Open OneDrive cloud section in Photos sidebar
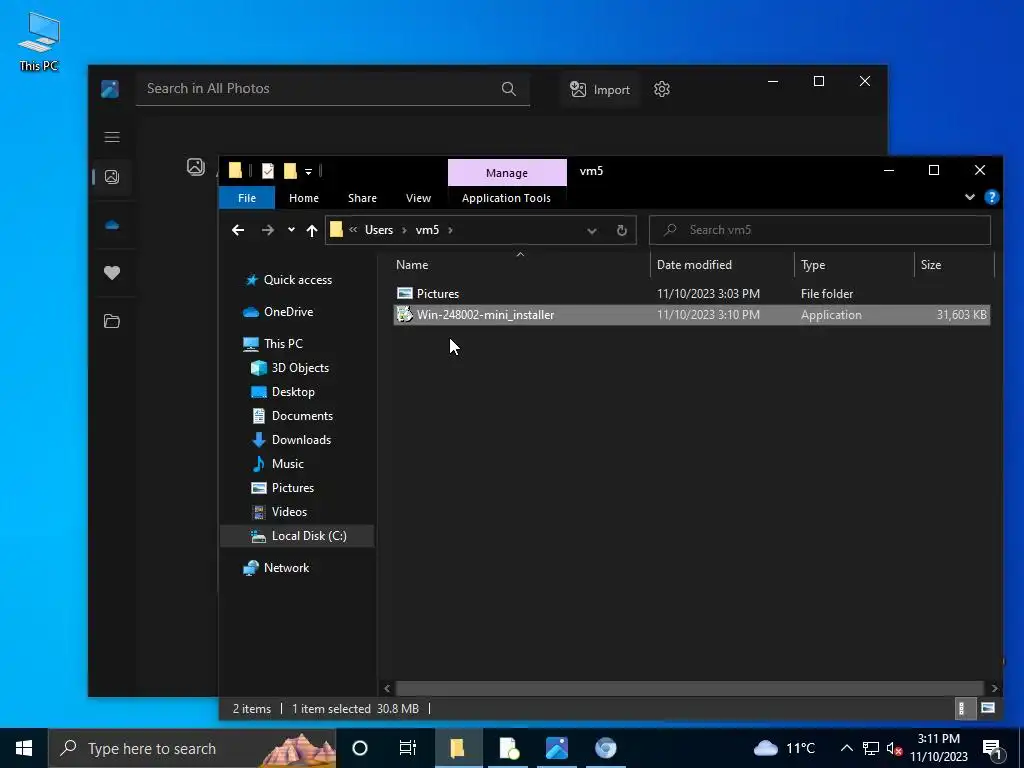 [x=112, y=225]
